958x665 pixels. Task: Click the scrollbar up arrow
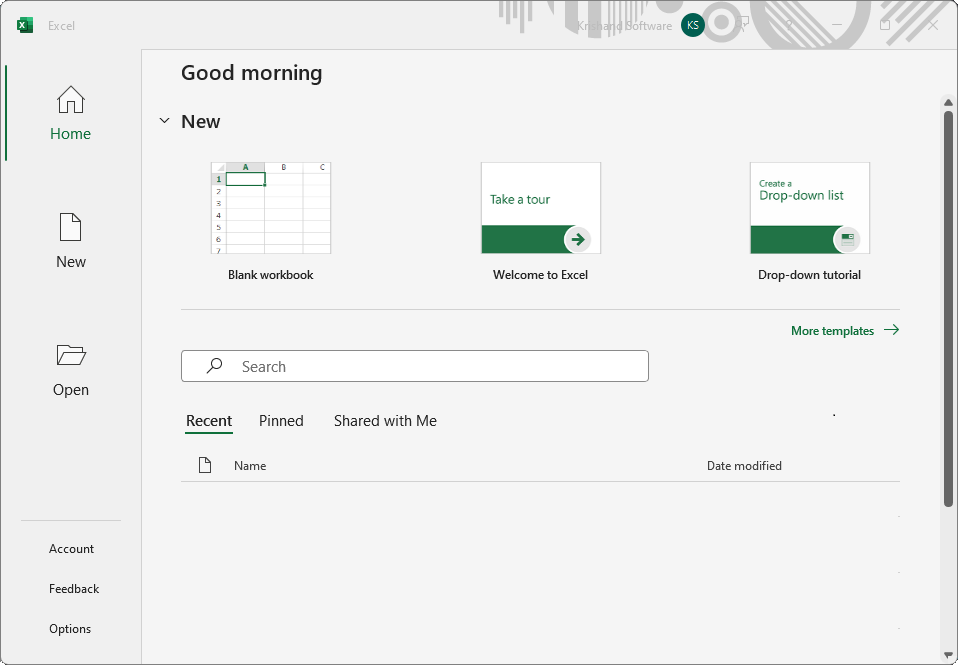[x=948, y=103]
